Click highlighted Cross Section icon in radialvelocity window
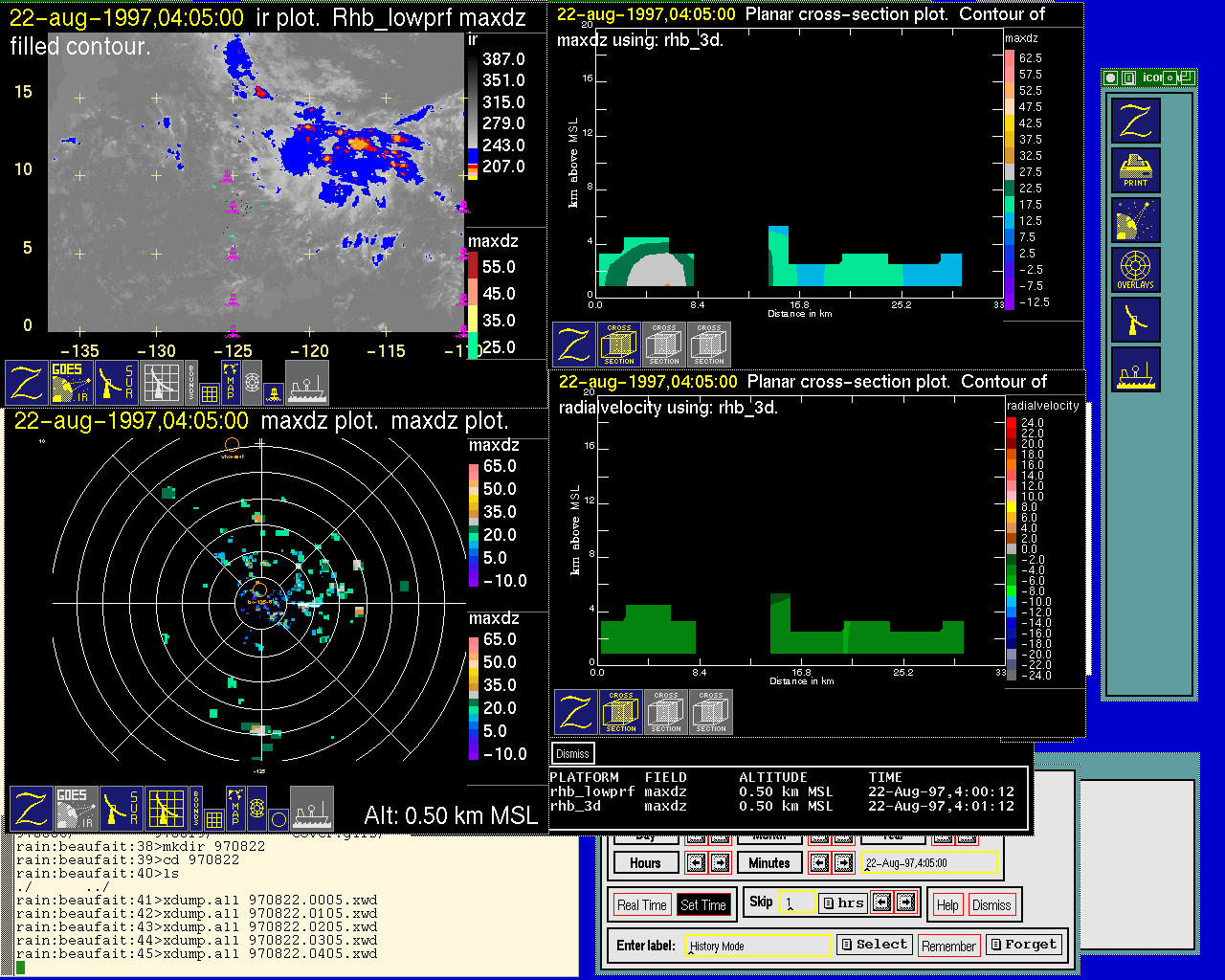Screen dimensions: 1225x980 coord(621,712)
